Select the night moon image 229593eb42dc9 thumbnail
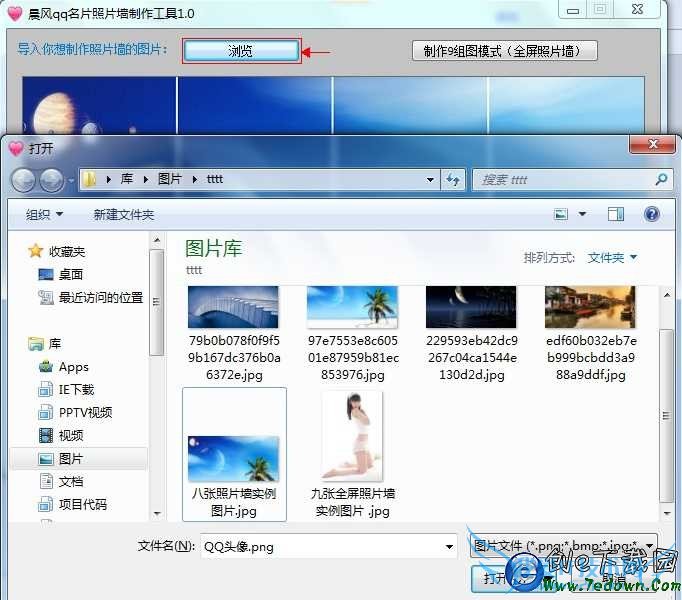This screenshot has height=600, width=682. tap(471, 307)
